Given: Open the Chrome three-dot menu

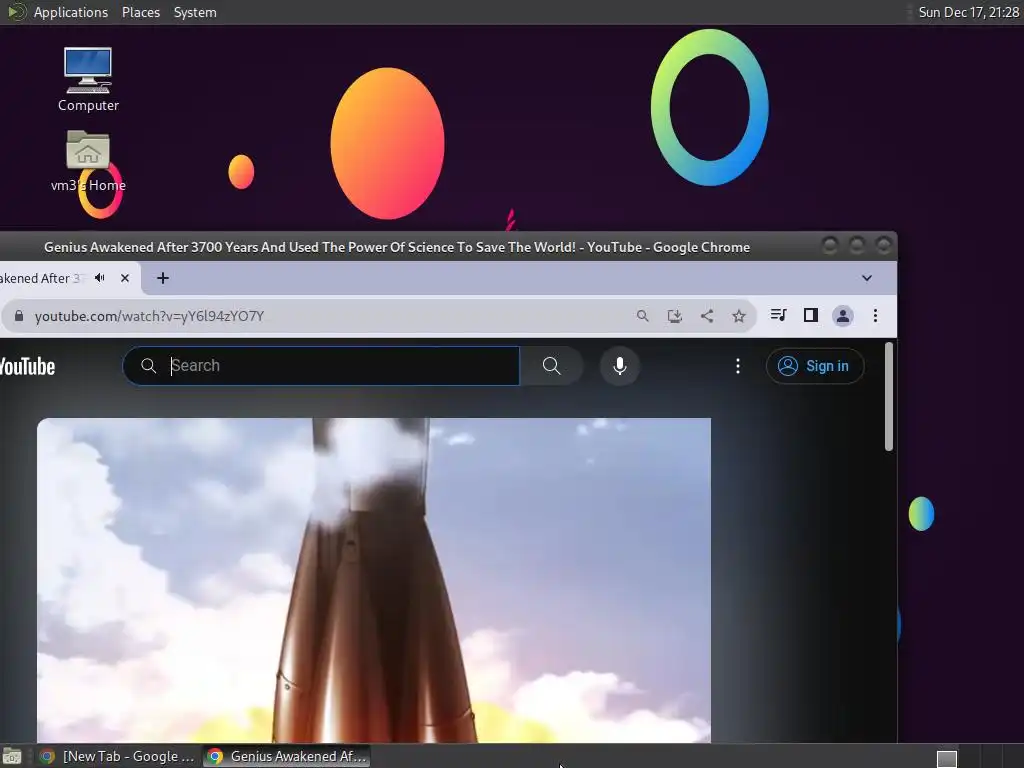Looking at the screenshot, I should click(x=875, y=316).
